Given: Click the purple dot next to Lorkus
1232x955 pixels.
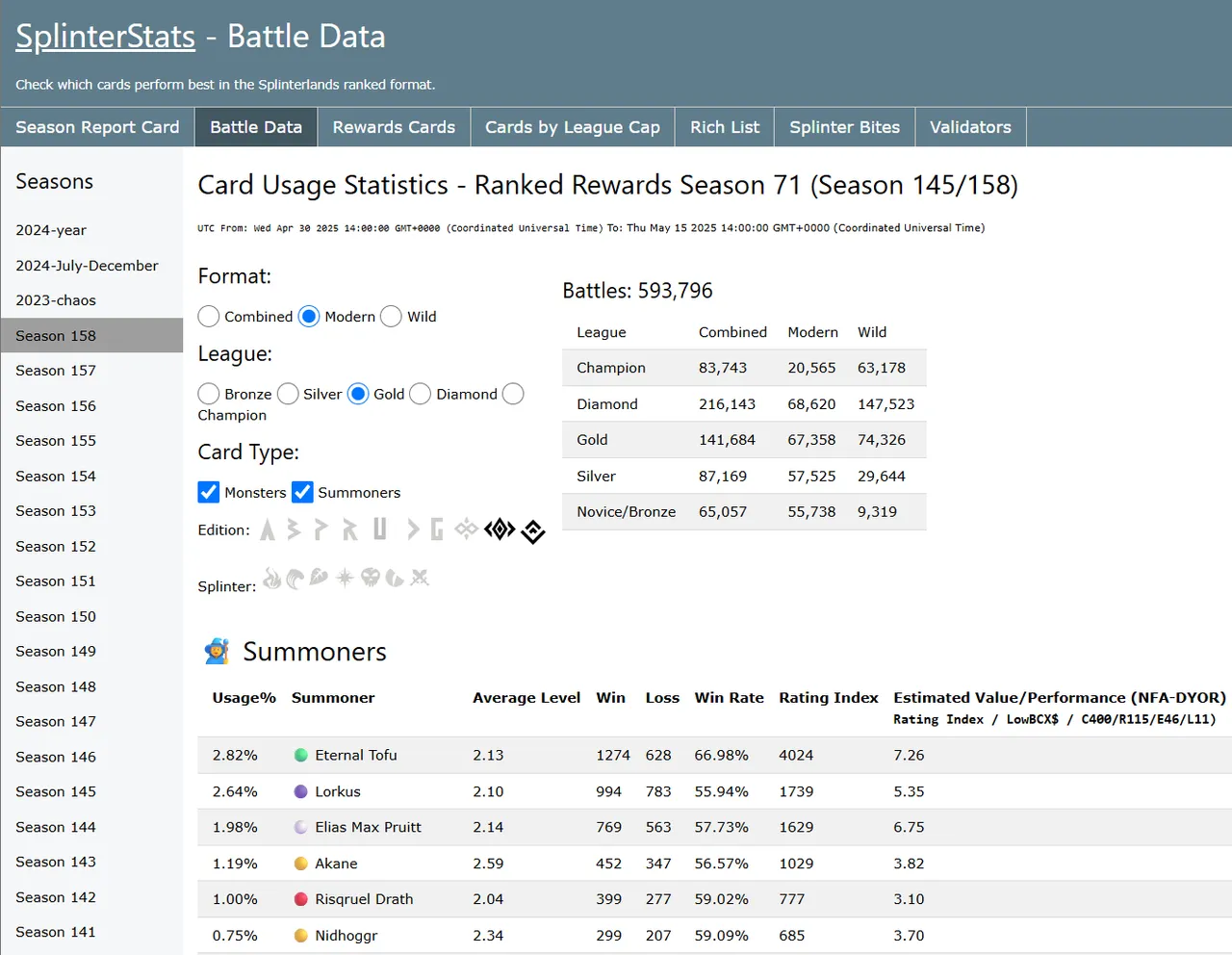Looking at the screenshot, I should (x=301, y=791).
